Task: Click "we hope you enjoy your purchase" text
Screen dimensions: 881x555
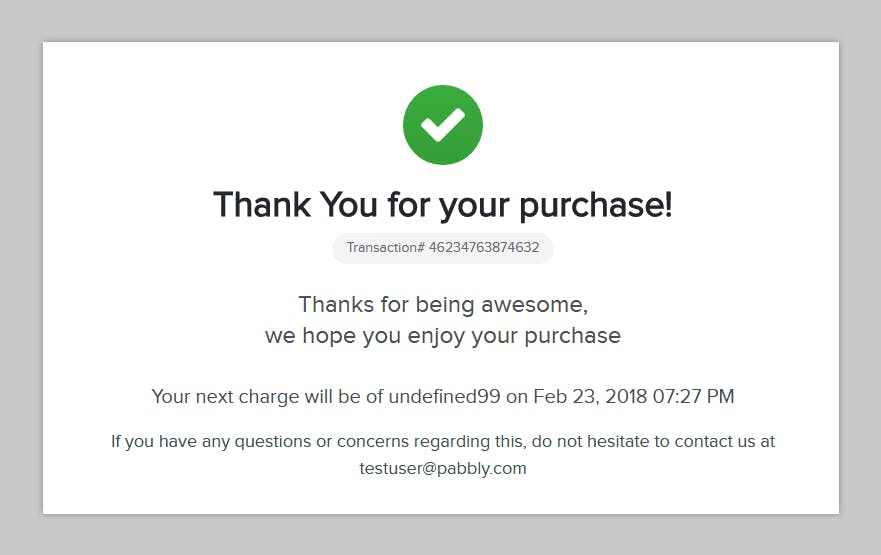Action: tap(442, 336)
